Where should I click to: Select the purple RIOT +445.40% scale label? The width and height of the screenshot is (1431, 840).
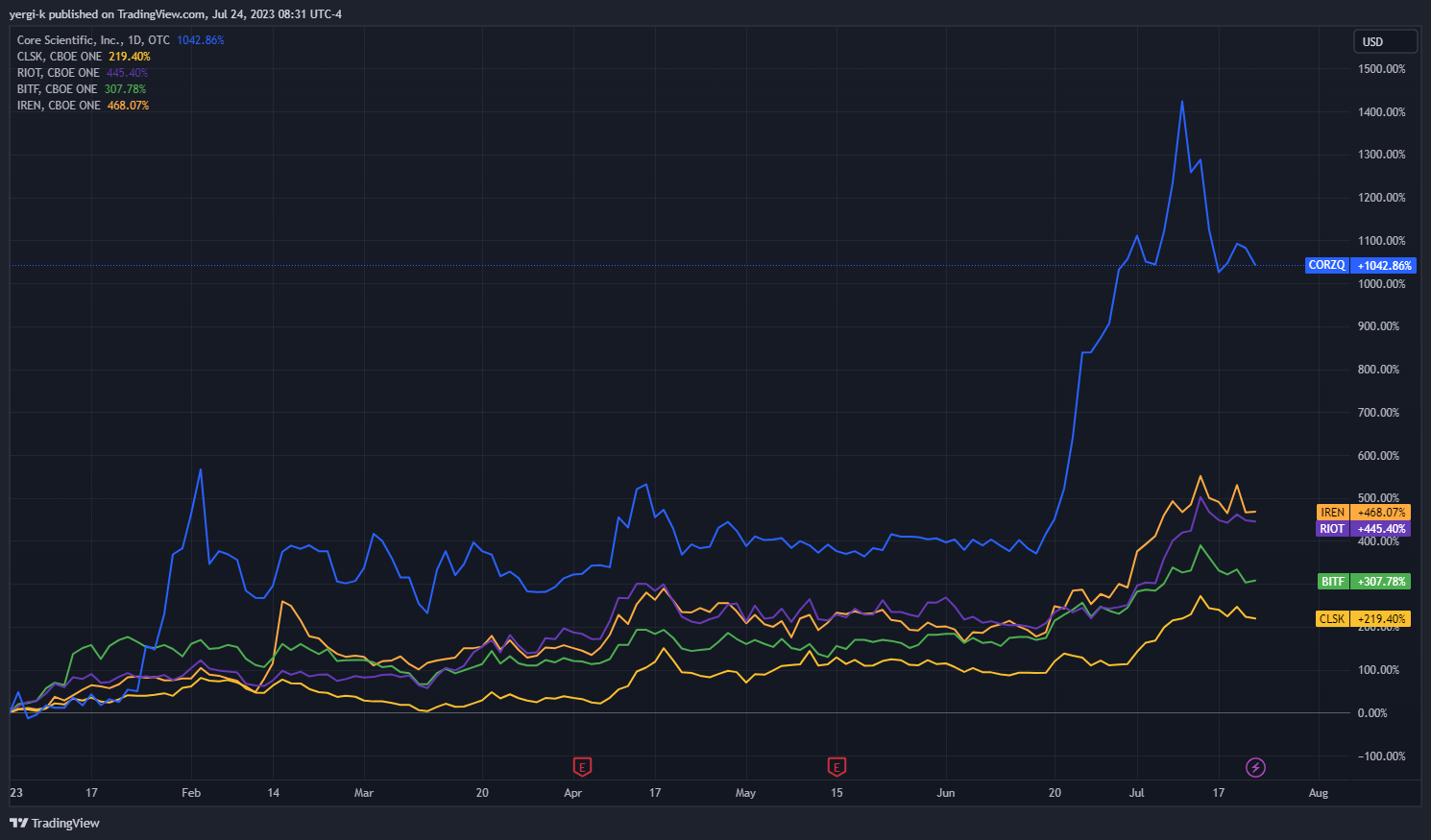[x=1363, y=529]
